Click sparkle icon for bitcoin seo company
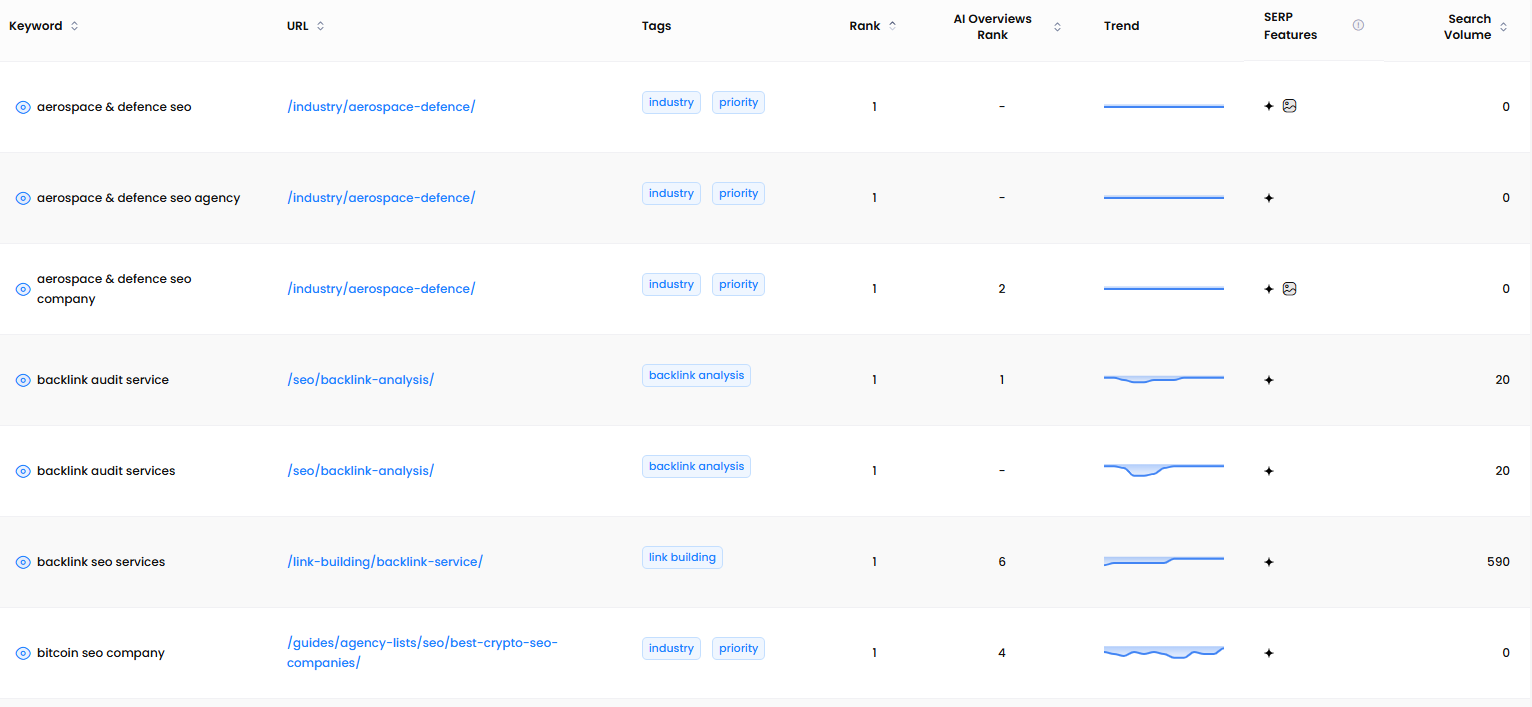 click(1269, 653)
